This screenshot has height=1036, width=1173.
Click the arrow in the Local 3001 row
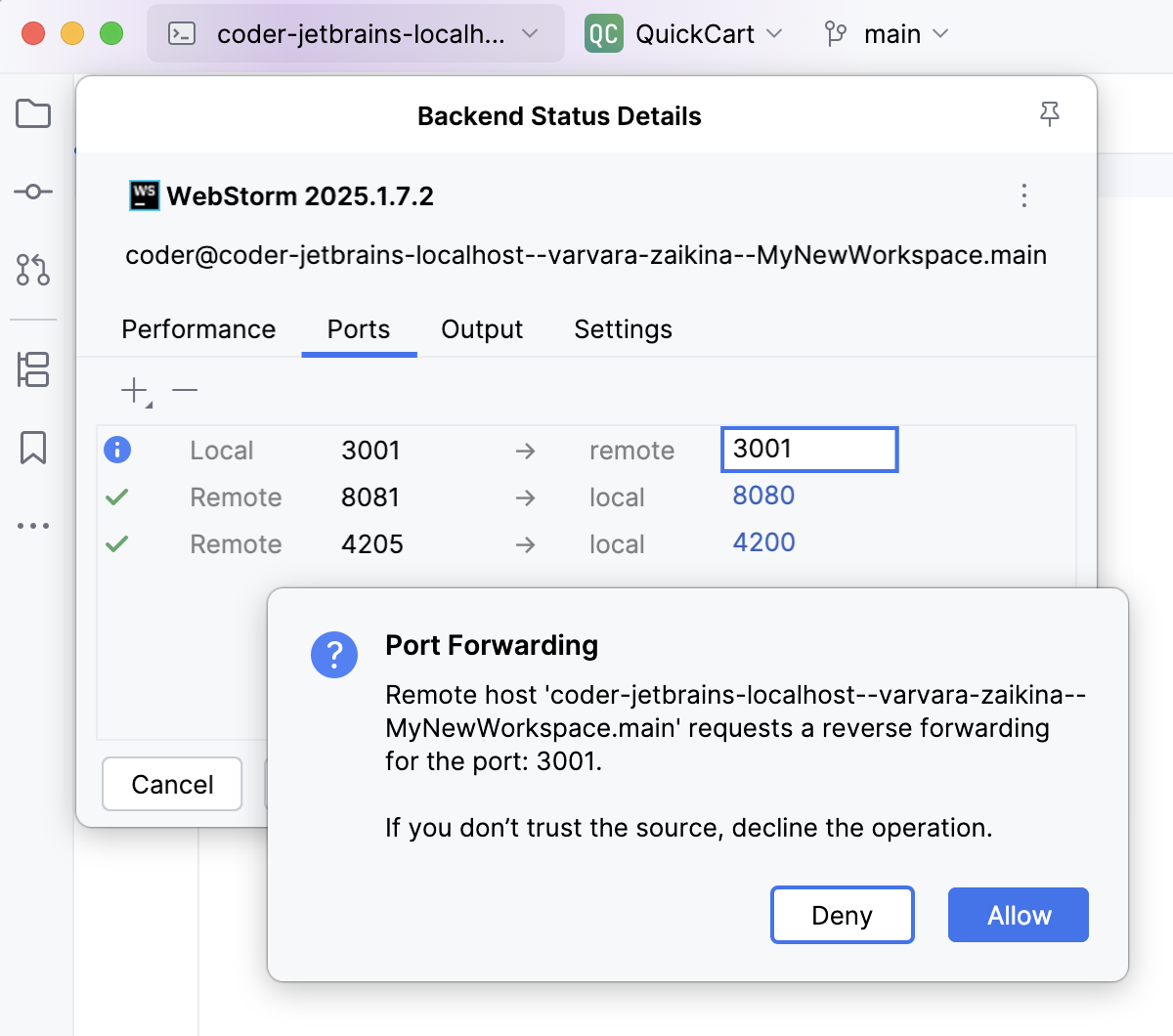(525, 451)
